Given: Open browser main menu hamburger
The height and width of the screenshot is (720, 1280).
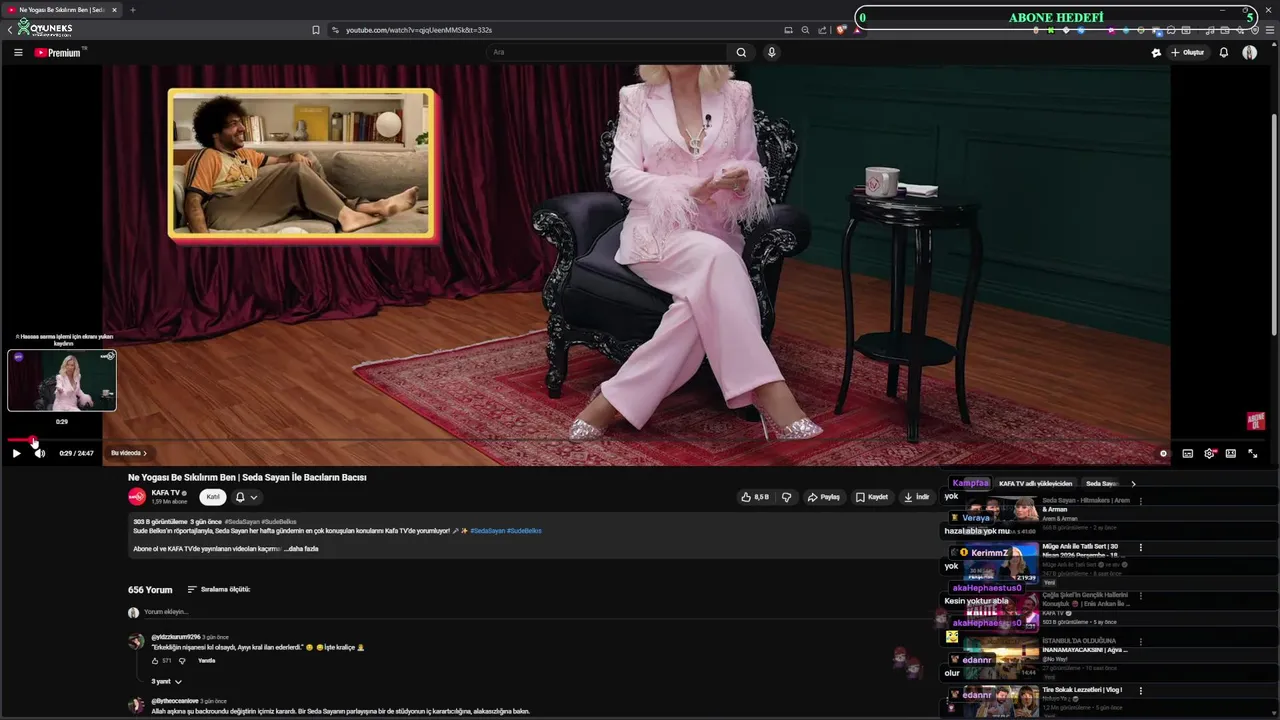Looking at the screenshot, I should point(1271,30).
